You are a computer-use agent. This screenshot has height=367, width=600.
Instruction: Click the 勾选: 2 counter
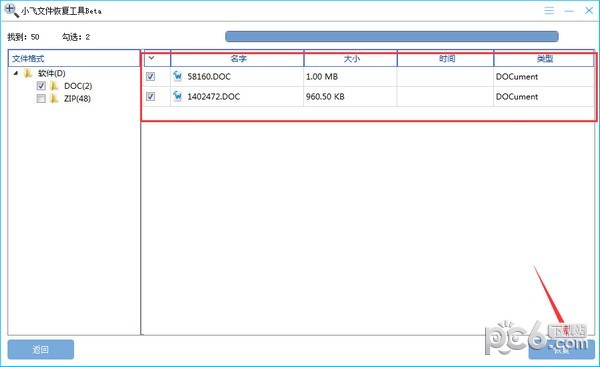76,37
